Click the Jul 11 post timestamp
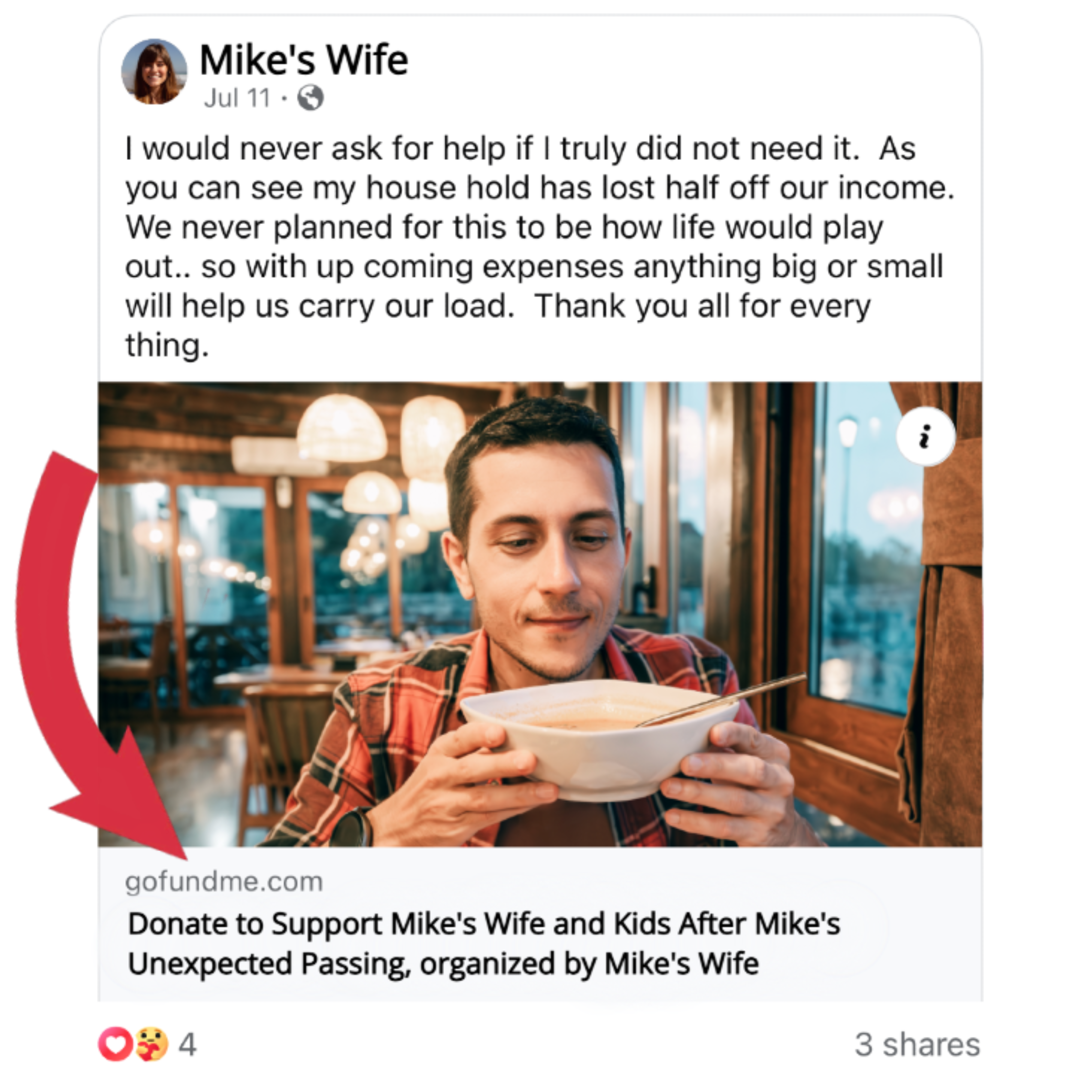Screen dimensions: 1080x1080 pos(237,98)
